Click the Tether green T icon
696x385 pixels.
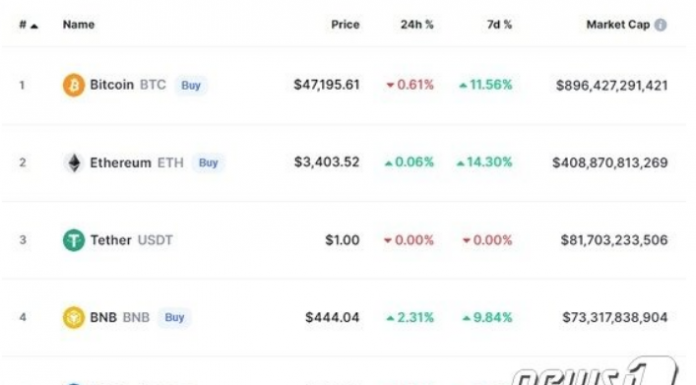point(73,240)
